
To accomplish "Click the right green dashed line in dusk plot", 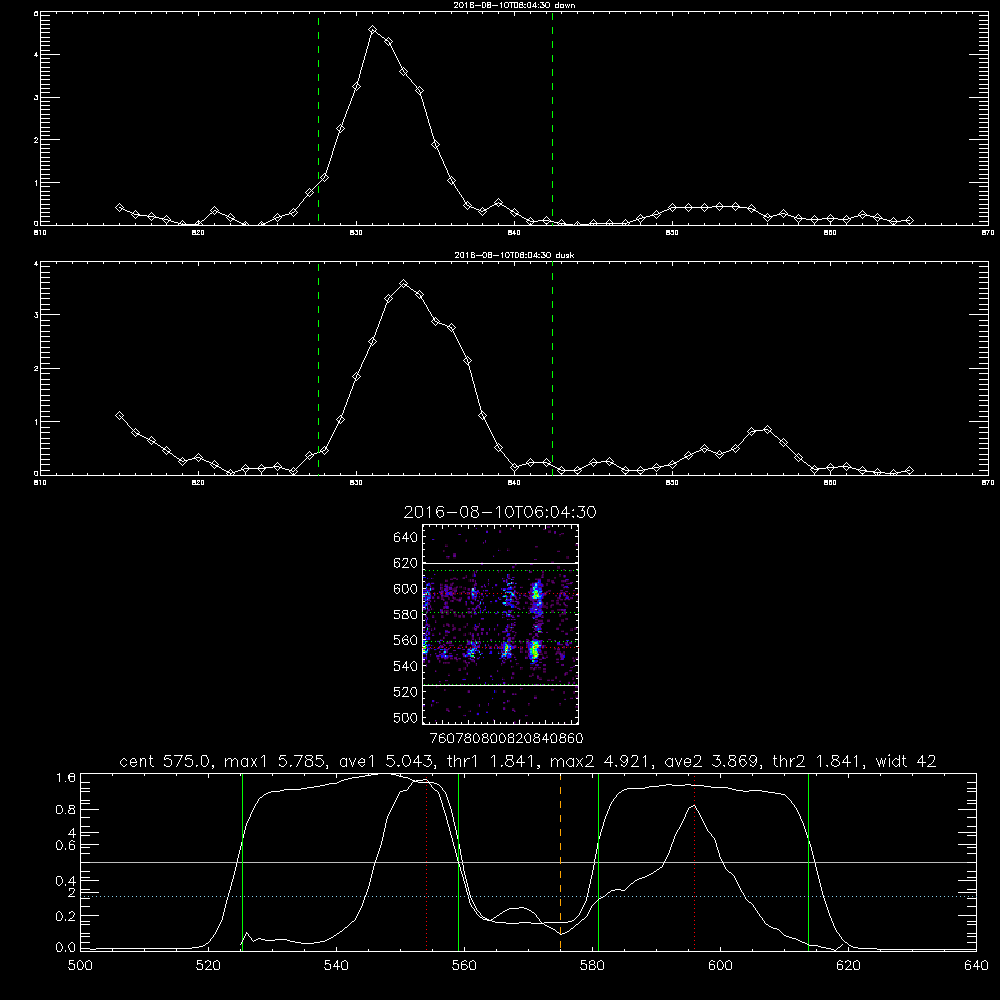I will click(552, 368).
